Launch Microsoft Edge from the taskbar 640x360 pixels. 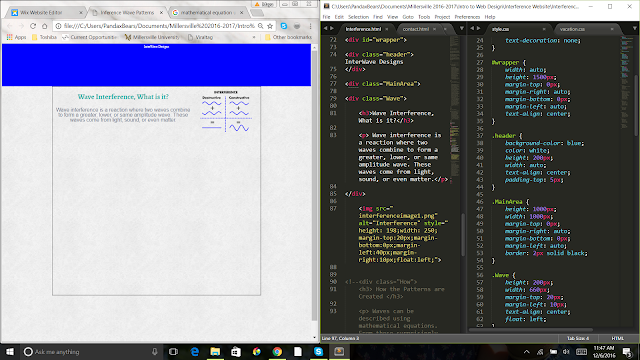(195, 352)
